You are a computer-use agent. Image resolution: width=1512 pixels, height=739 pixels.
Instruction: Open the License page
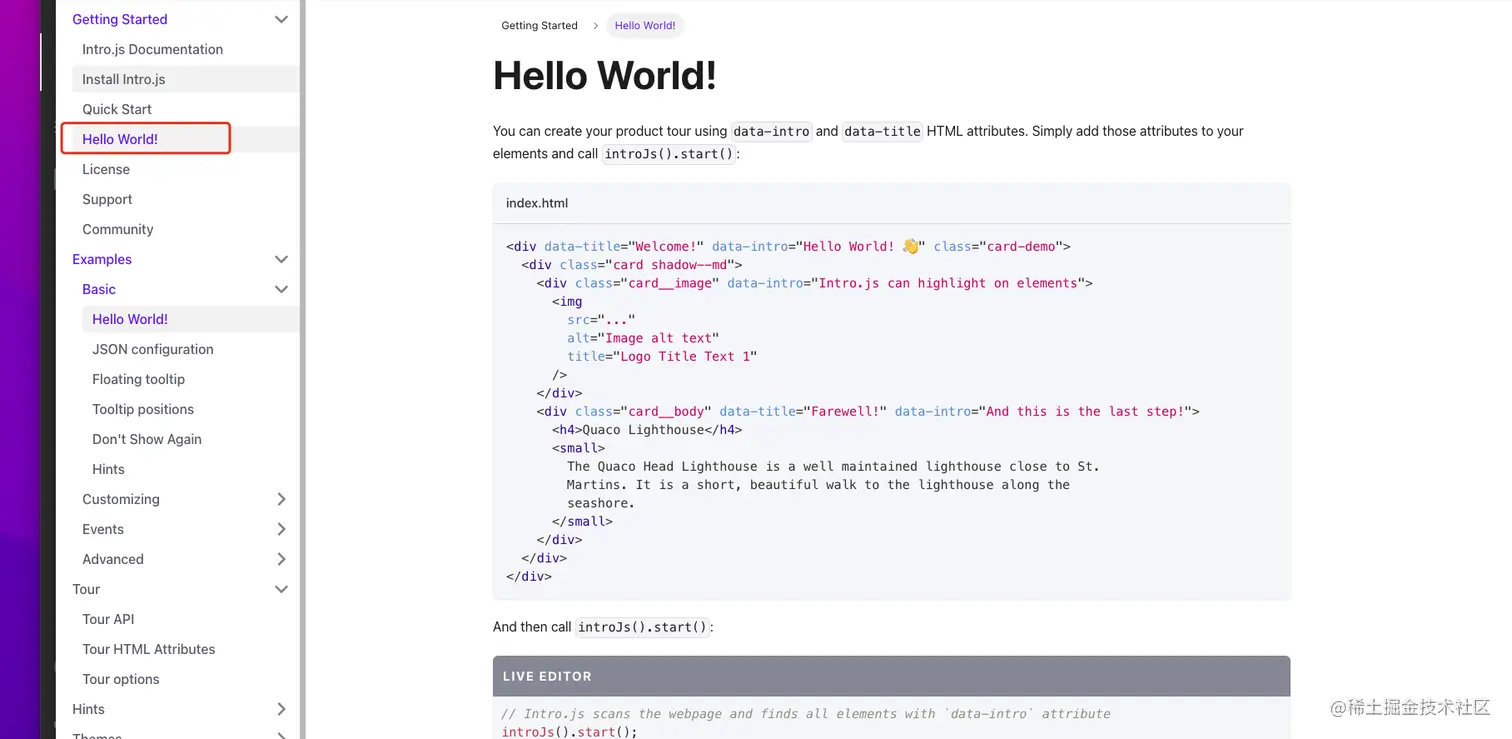[x=106, y=169]
